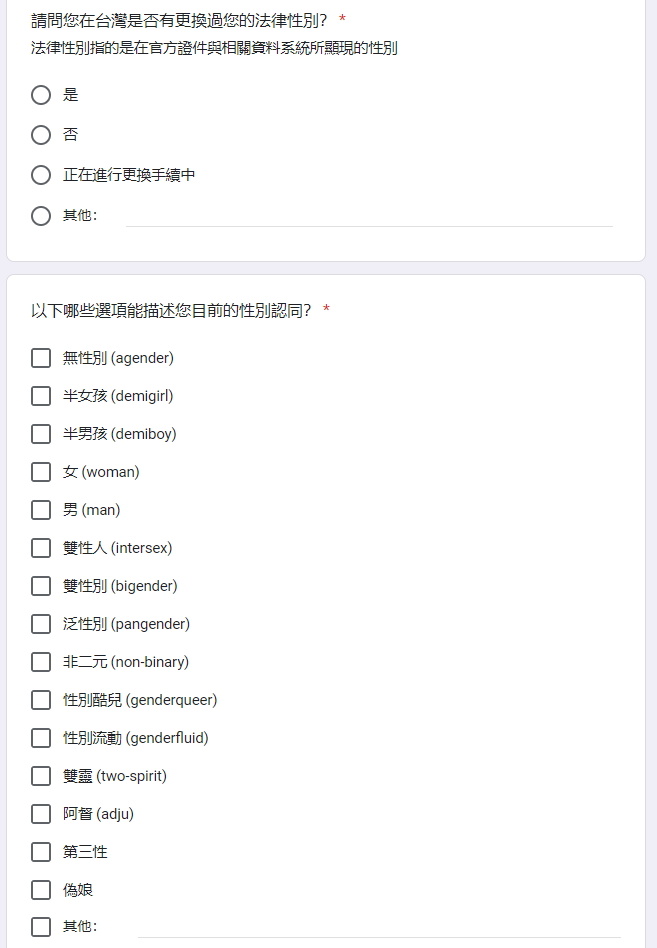This screenshot has width=657, height=948.
Task: Check the 女 (woman) option
Action: pyautogui.click(x=41, y=472)
